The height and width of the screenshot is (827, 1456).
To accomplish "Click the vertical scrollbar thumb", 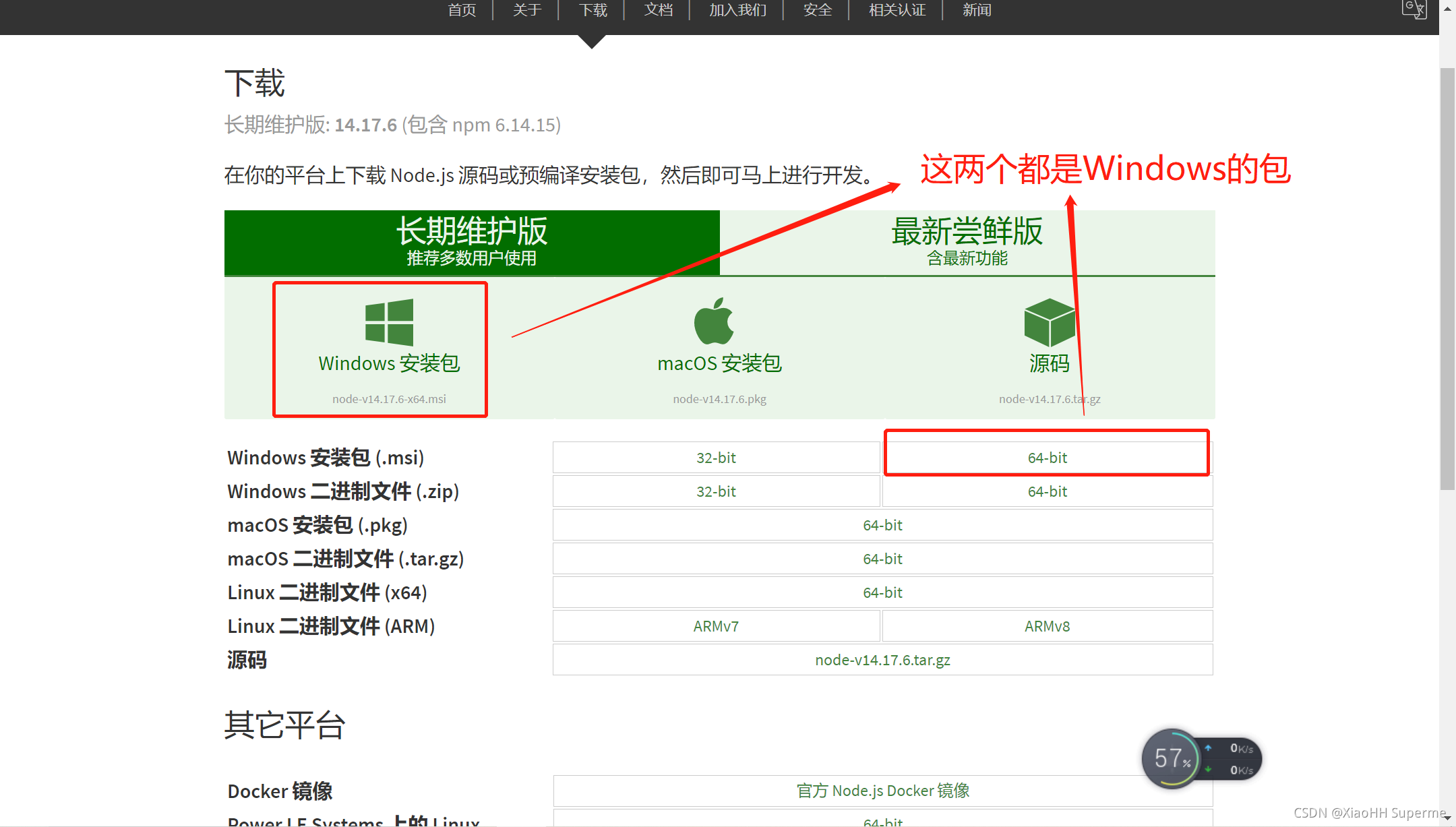I will tap(1447, 278).
